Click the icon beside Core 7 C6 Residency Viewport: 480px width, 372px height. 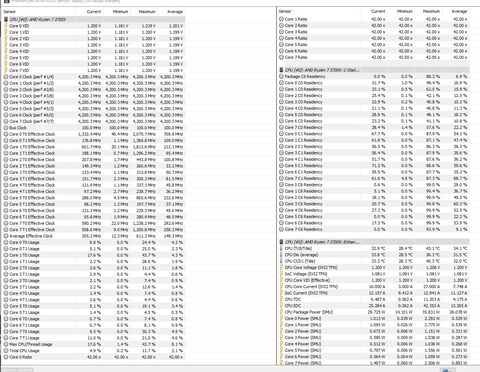click(281, 229)
